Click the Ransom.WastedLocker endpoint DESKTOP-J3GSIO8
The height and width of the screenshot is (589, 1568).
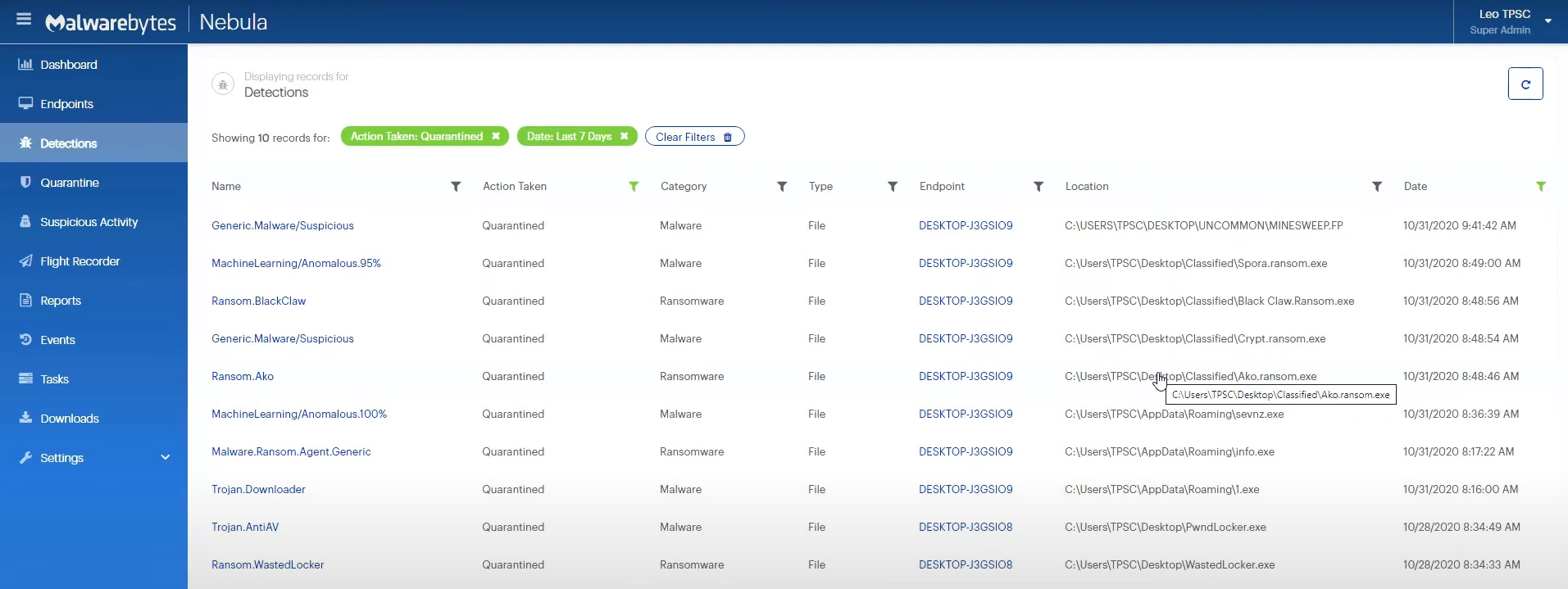pyautogui.click(x=966, y=565)
